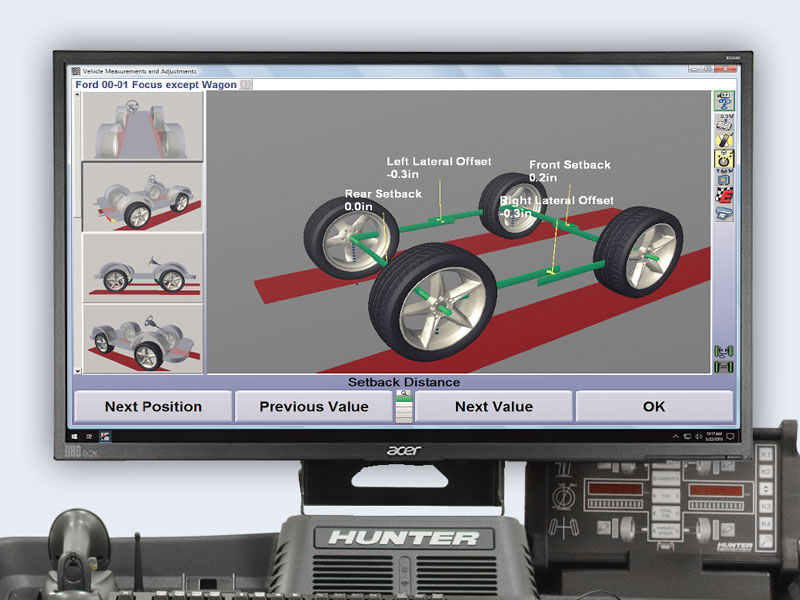Open the help question mark icon
The width and height of the screenshot is (800, 600).
point(722,103)
